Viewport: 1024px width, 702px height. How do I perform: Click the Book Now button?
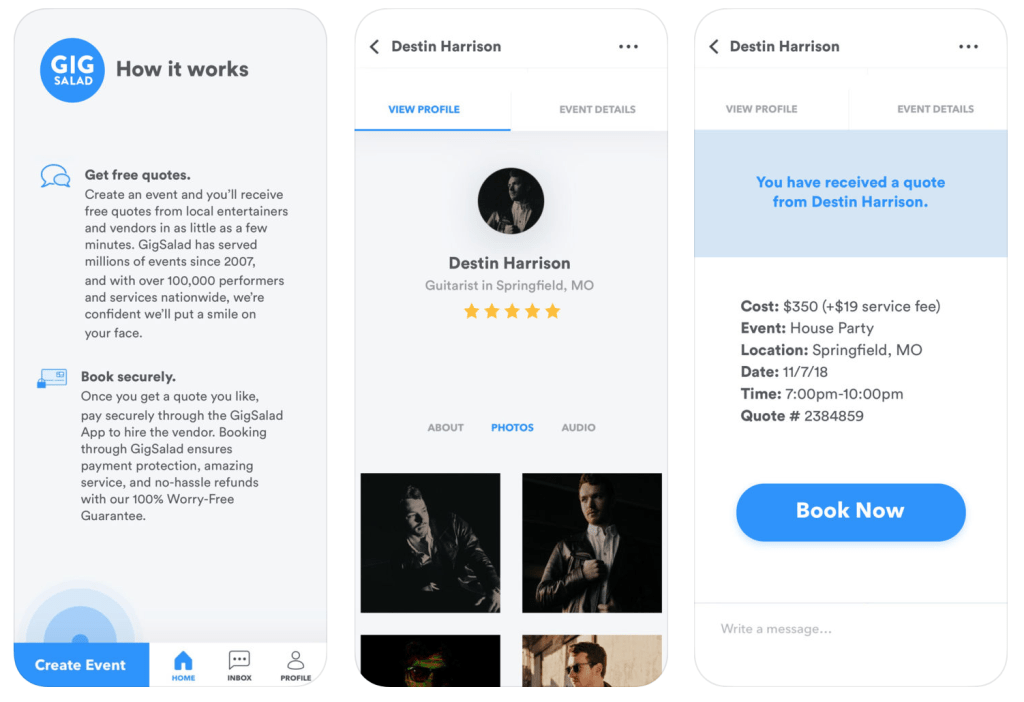850,512
